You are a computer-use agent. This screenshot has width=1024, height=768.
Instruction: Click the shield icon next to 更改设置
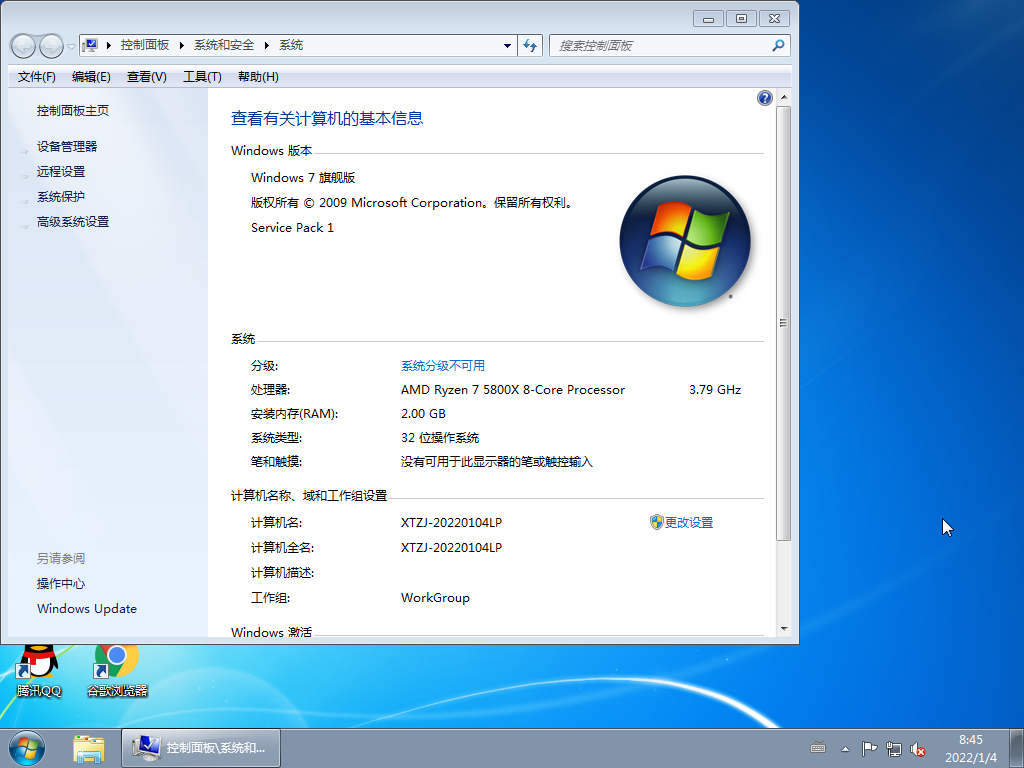655,522
